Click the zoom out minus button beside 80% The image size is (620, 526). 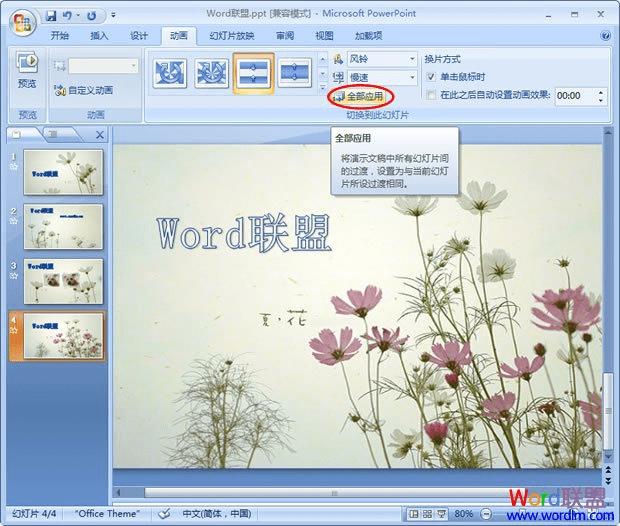(x=486, y=514)
